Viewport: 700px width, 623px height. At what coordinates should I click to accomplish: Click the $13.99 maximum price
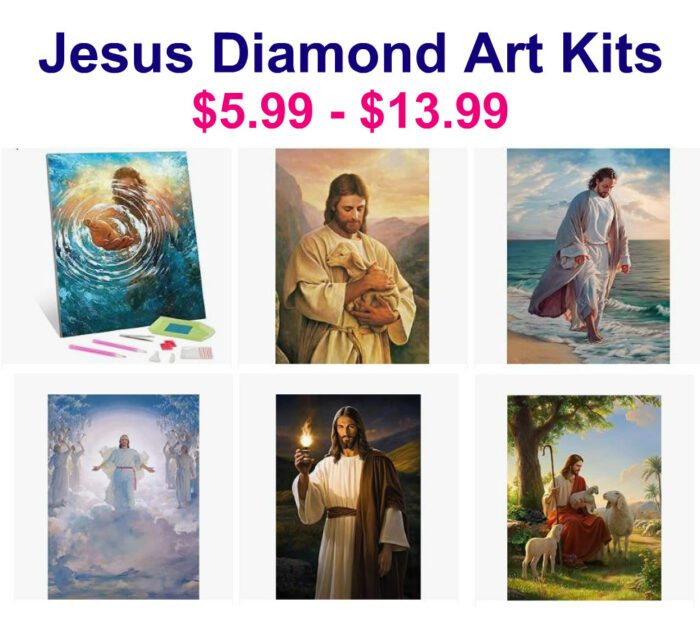click(433, 111)
